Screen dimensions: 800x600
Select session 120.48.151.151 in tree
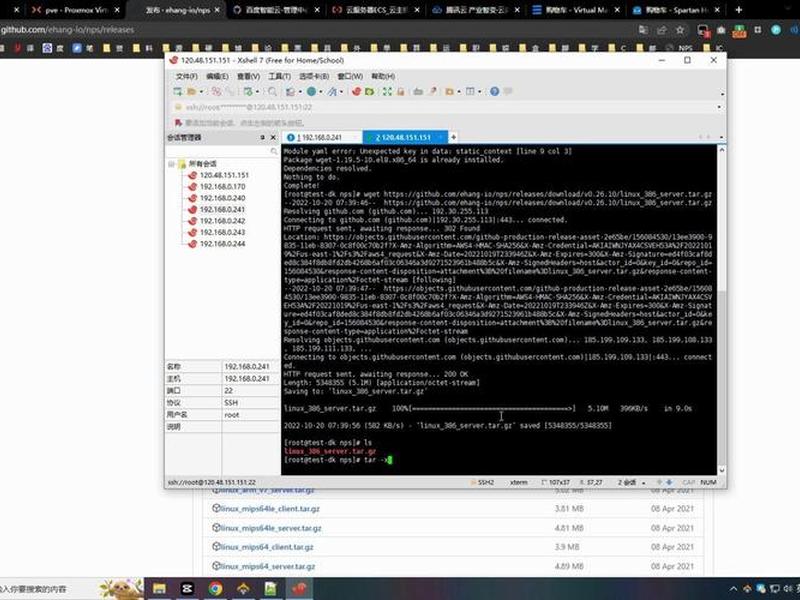tap(224, 175)
